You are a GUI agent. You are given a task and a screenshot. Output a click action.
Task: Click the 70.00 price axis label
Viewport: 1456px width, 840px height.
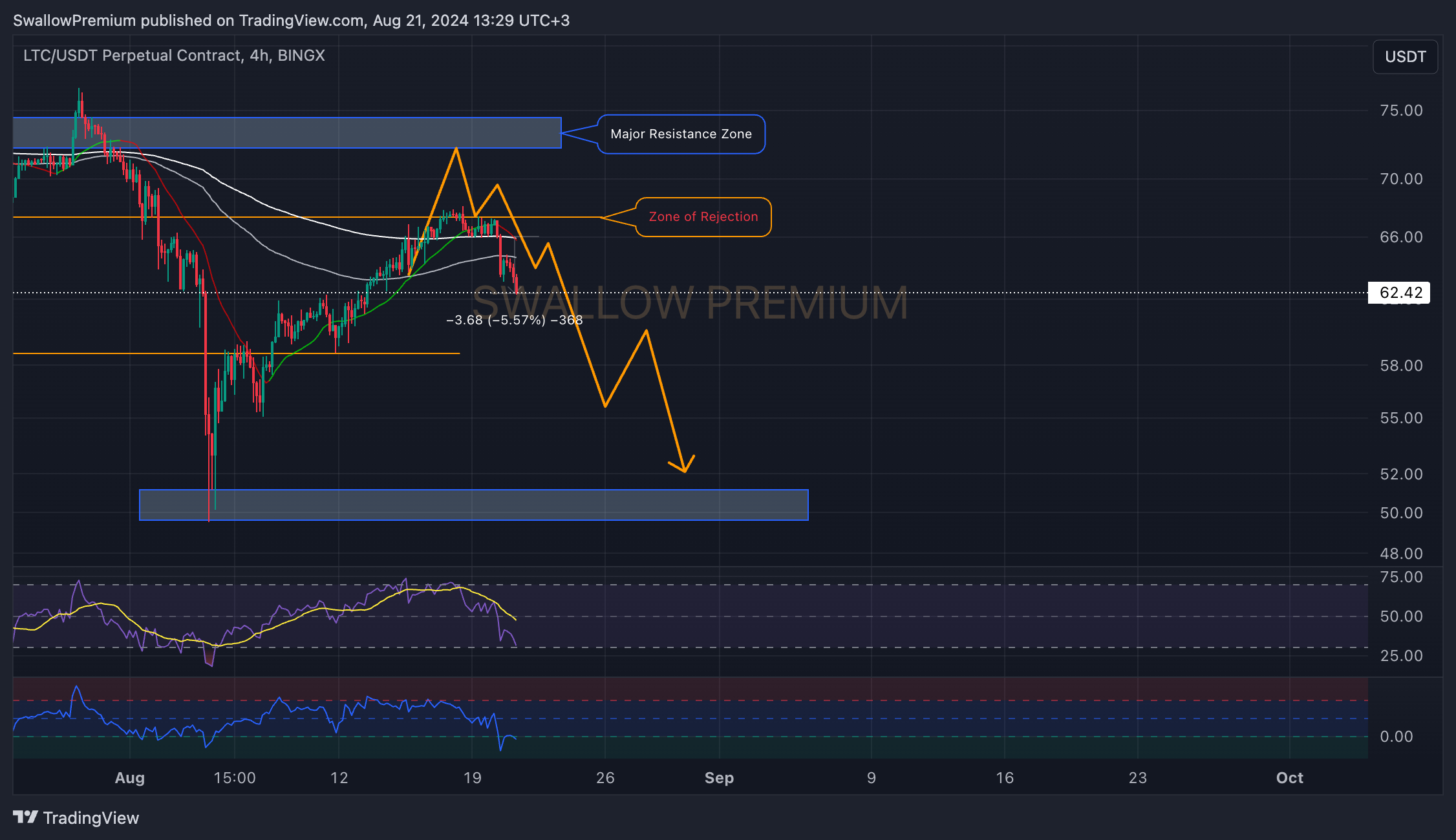click(x=1401, y=179)
